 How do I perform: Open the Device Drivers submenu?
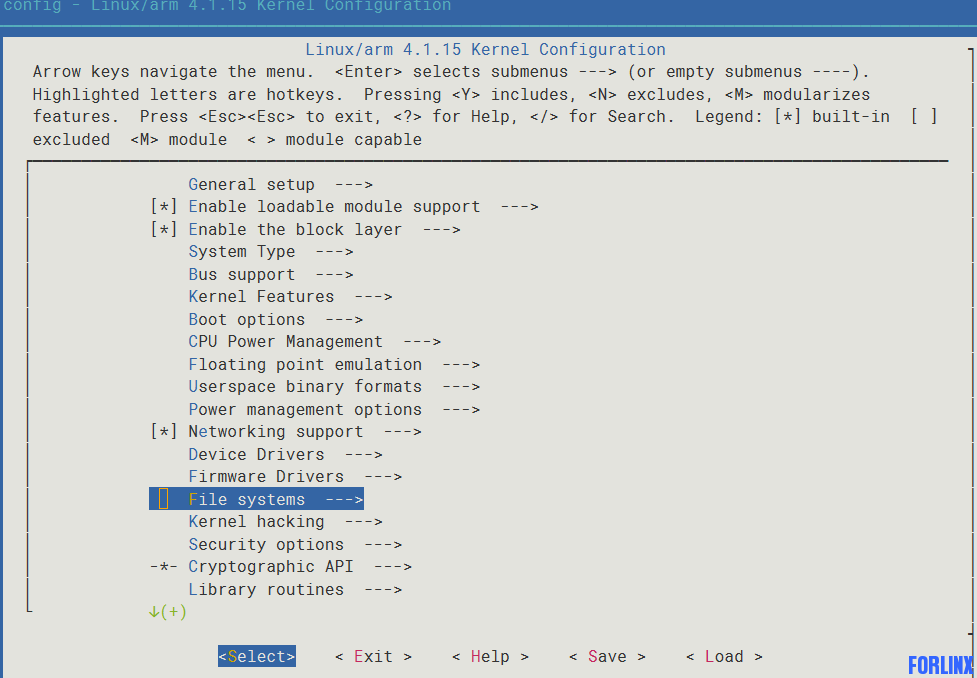(x=285, y=454)
